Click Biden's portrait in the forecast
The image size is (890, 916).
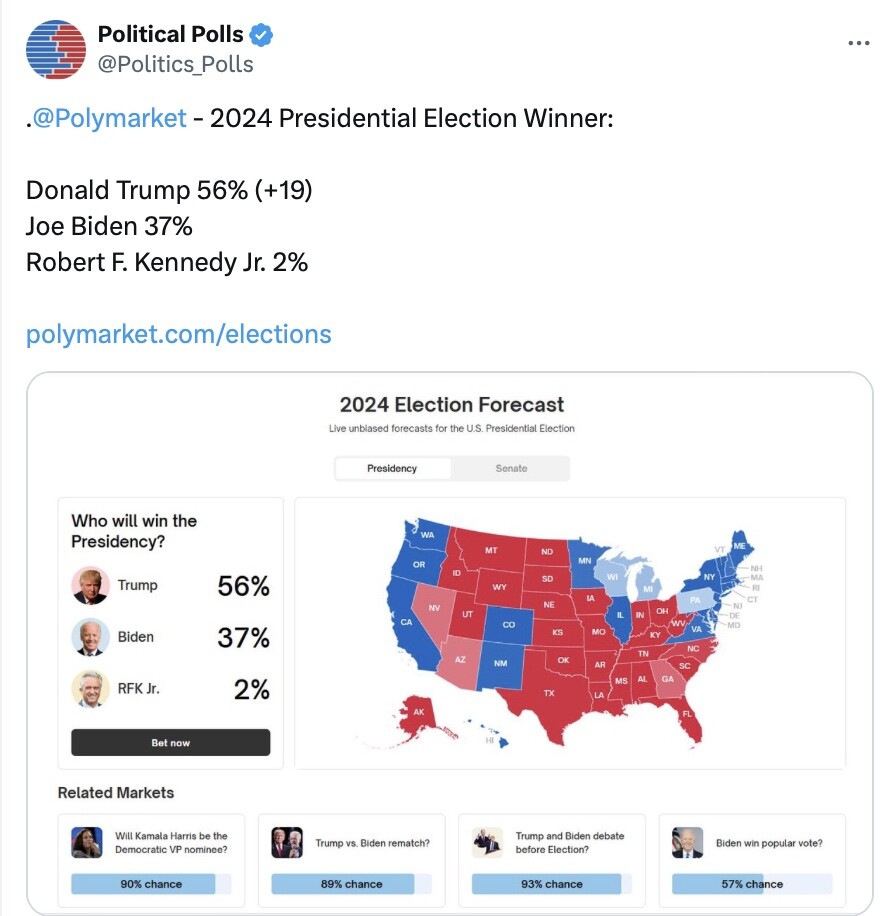click(x=91, y=637)
